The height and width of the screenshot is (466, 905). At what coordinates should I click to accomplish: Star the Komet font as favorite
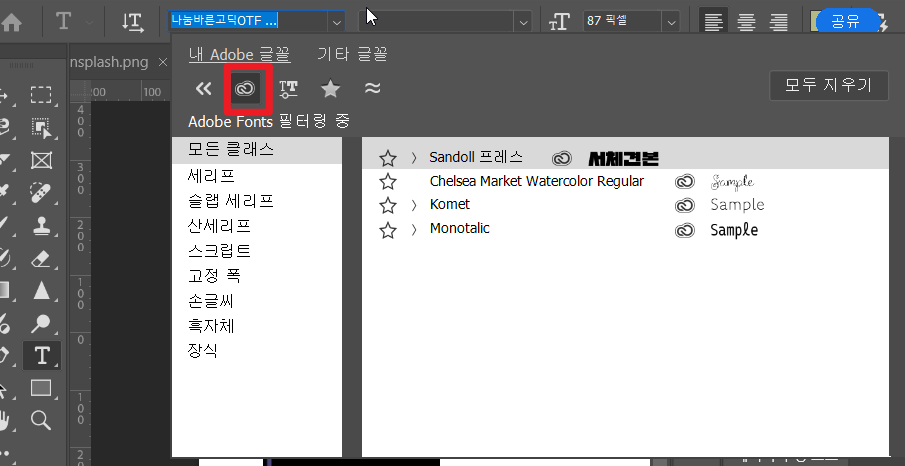click(388, 205)
